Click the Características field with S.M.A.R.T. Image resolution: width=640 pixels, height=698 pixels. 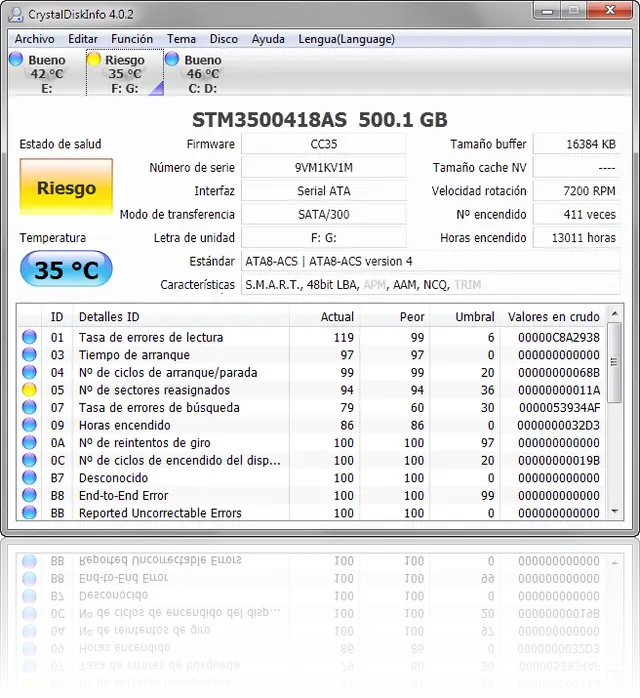[430, 284]
